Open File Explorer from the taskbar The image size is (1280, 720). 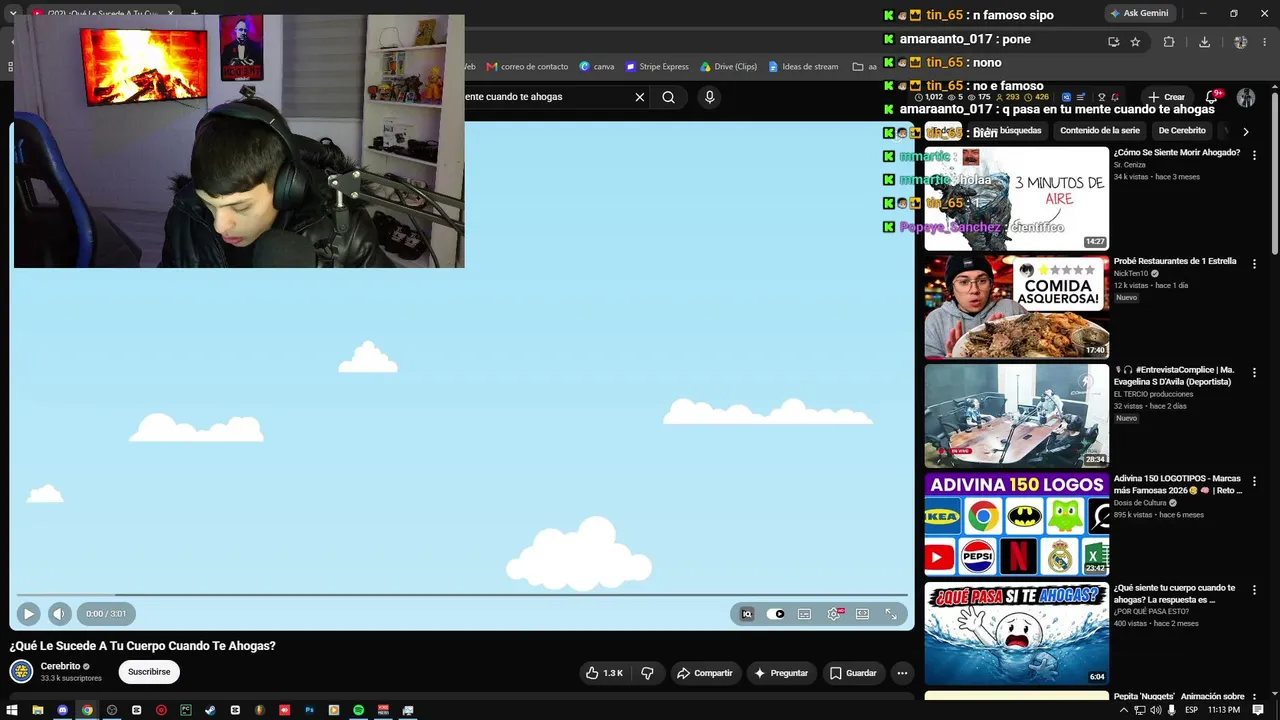coord(38,710)
